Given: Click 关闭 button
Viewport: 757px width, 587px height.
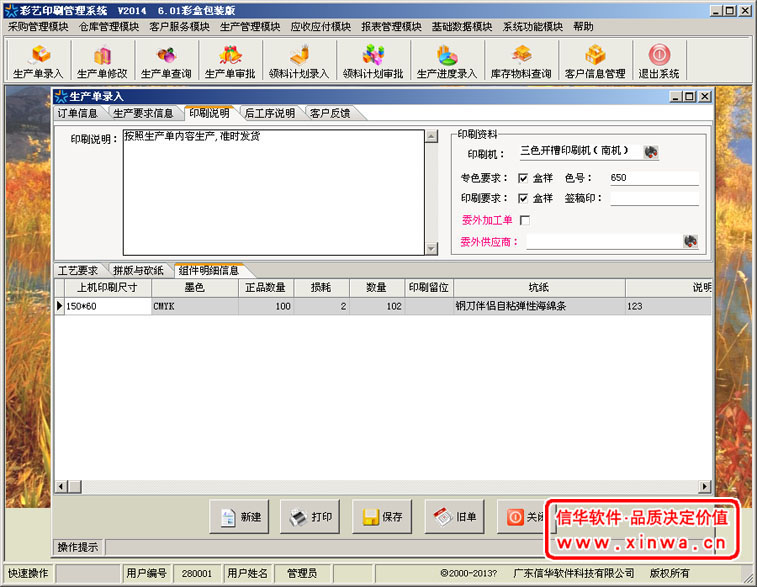Looking at the screenshot, I should [525, 517].
